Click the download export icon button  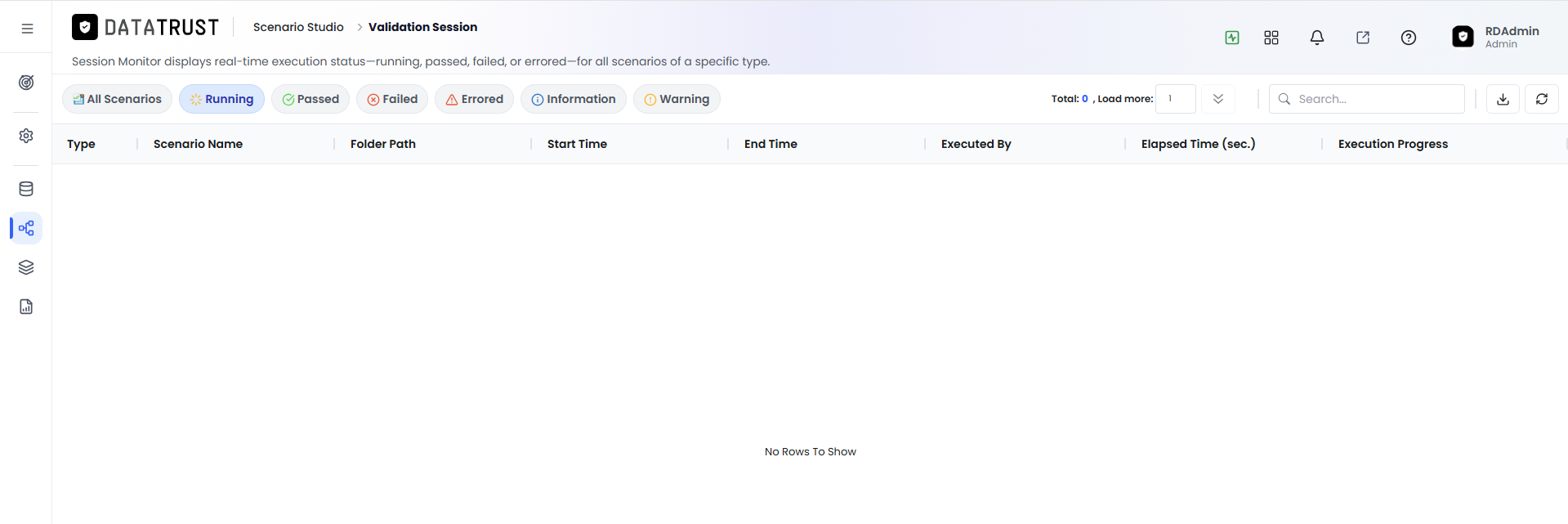pos(1503,99)
